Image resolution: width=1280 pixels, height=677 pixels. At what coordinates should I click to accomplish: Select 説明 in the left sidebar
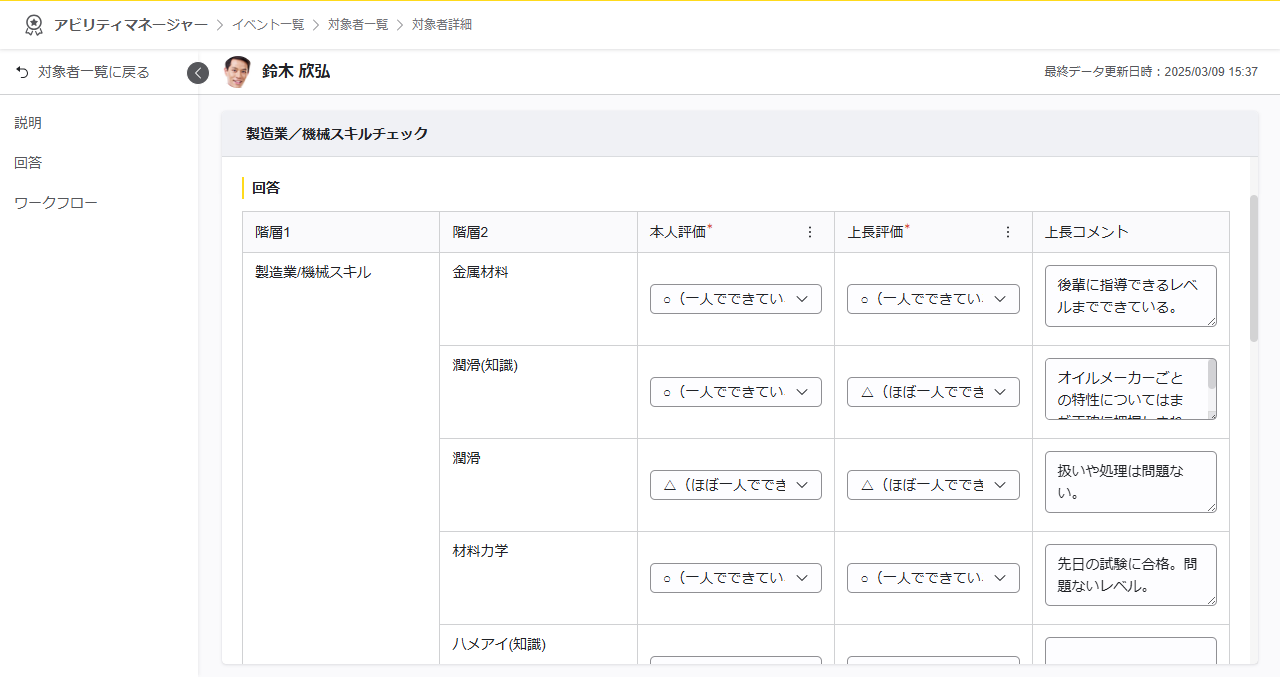point(28,123)
